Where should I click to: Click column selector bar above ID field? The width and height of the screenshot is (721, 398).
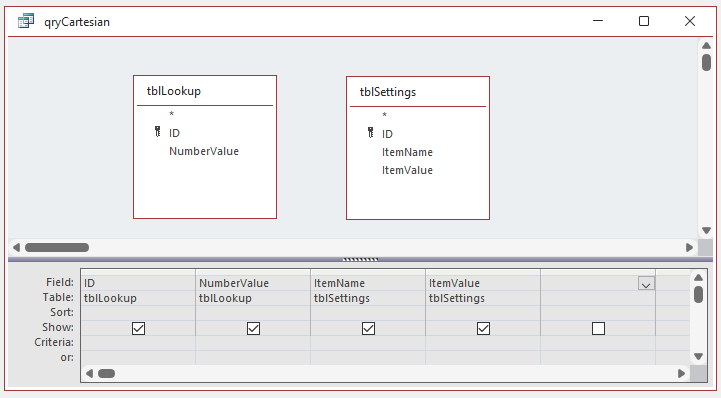pos(138,272)
